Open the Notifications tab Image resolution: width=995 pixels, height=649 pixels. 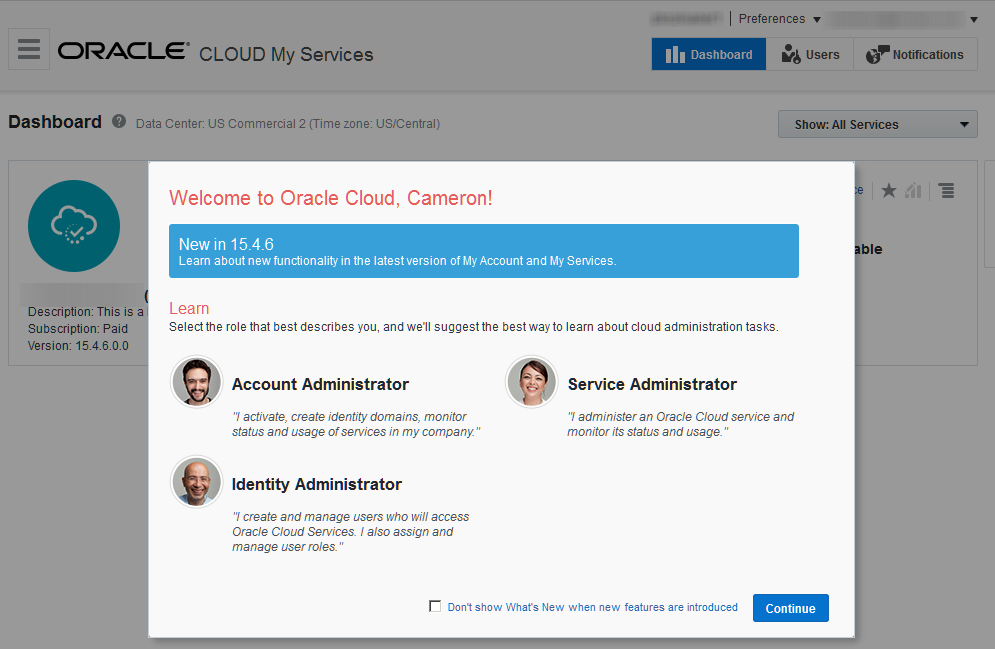tap(915, 55)
